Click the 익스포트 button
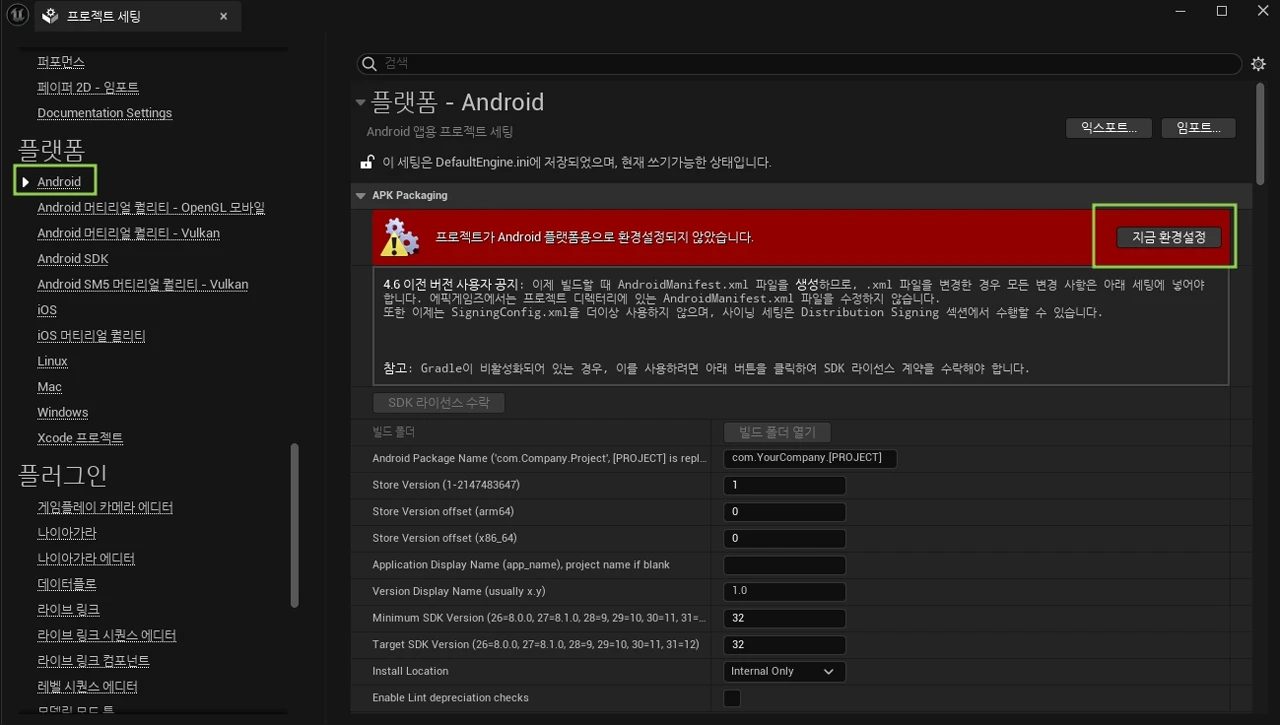The image size is (1280, 725). (1108, 127)
